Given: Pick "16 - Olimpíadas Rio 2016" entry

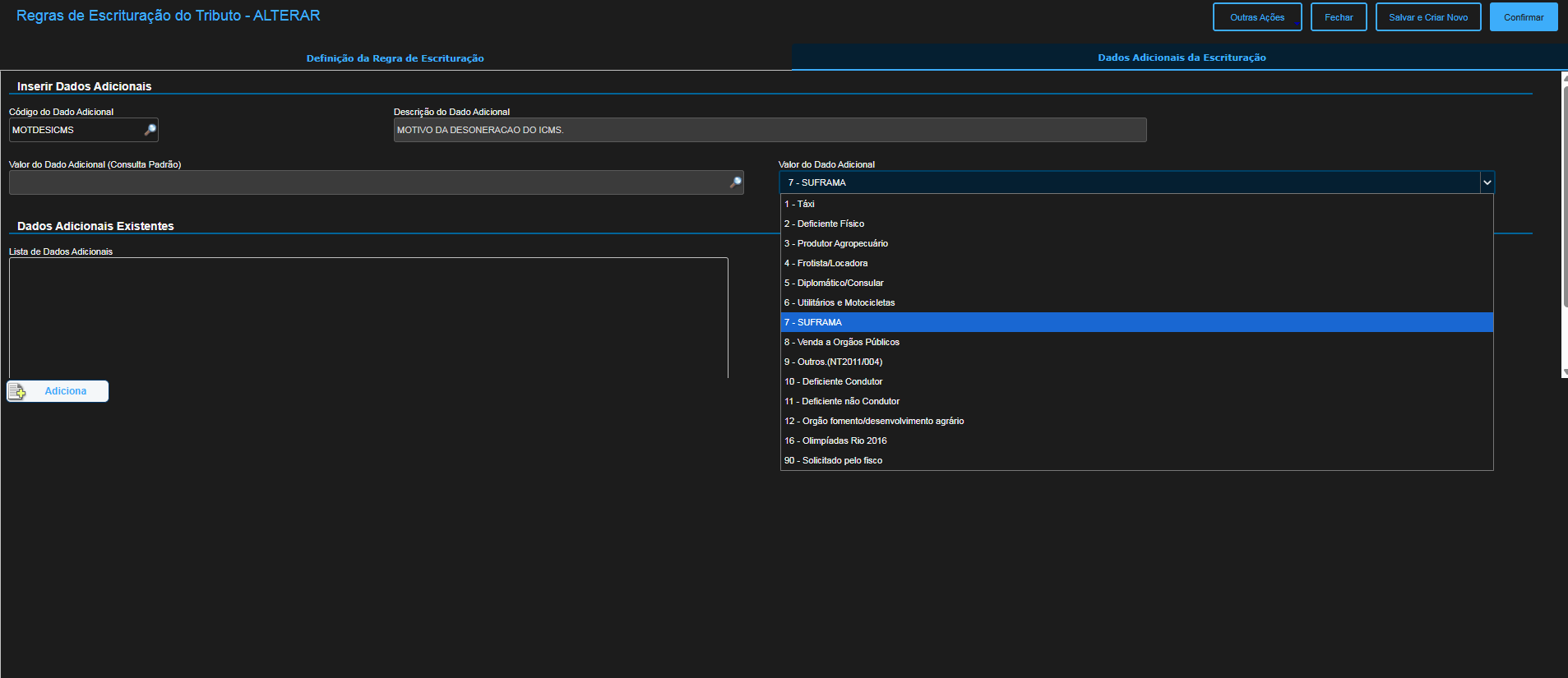Looking at the screenshot, I should [835, 440].
